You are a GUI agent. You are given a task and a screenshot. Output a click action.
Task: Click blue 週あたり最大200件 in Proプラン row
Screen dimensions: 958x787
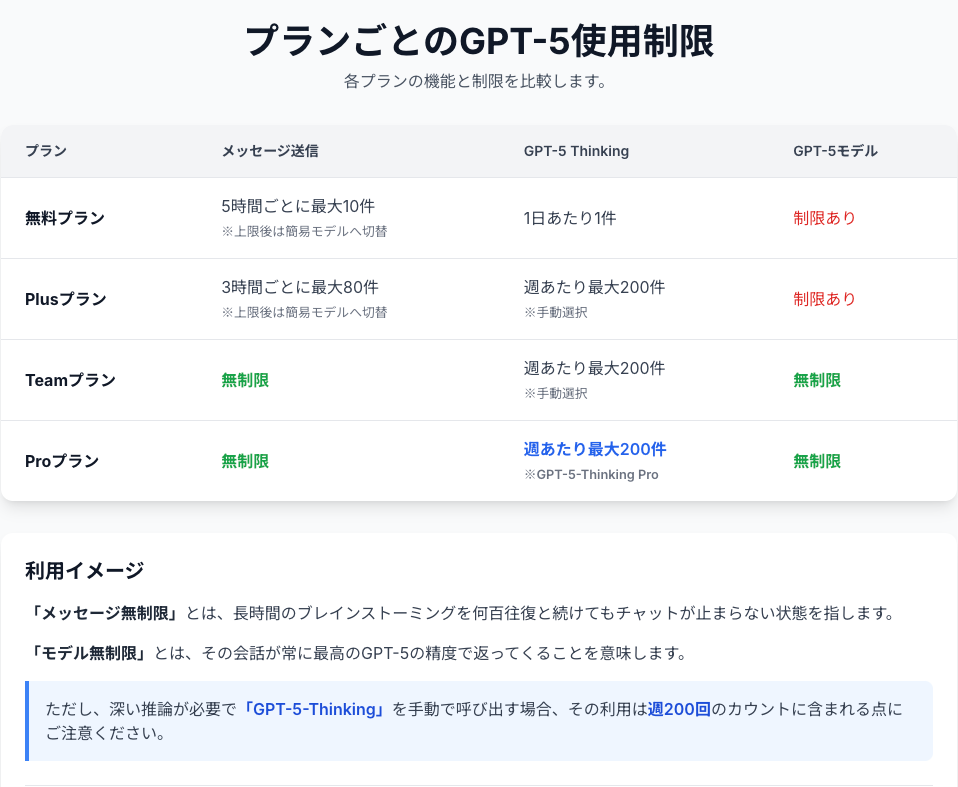[595, 449]
